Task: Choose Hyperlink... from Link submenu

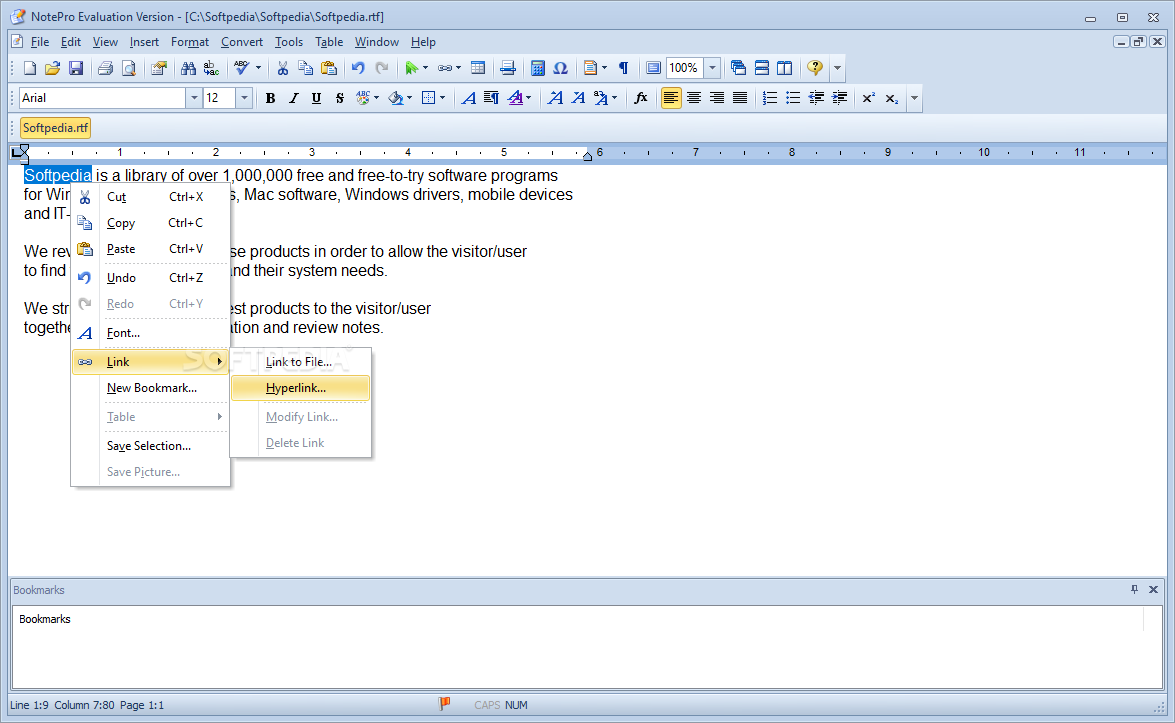Action: [300, 388]
